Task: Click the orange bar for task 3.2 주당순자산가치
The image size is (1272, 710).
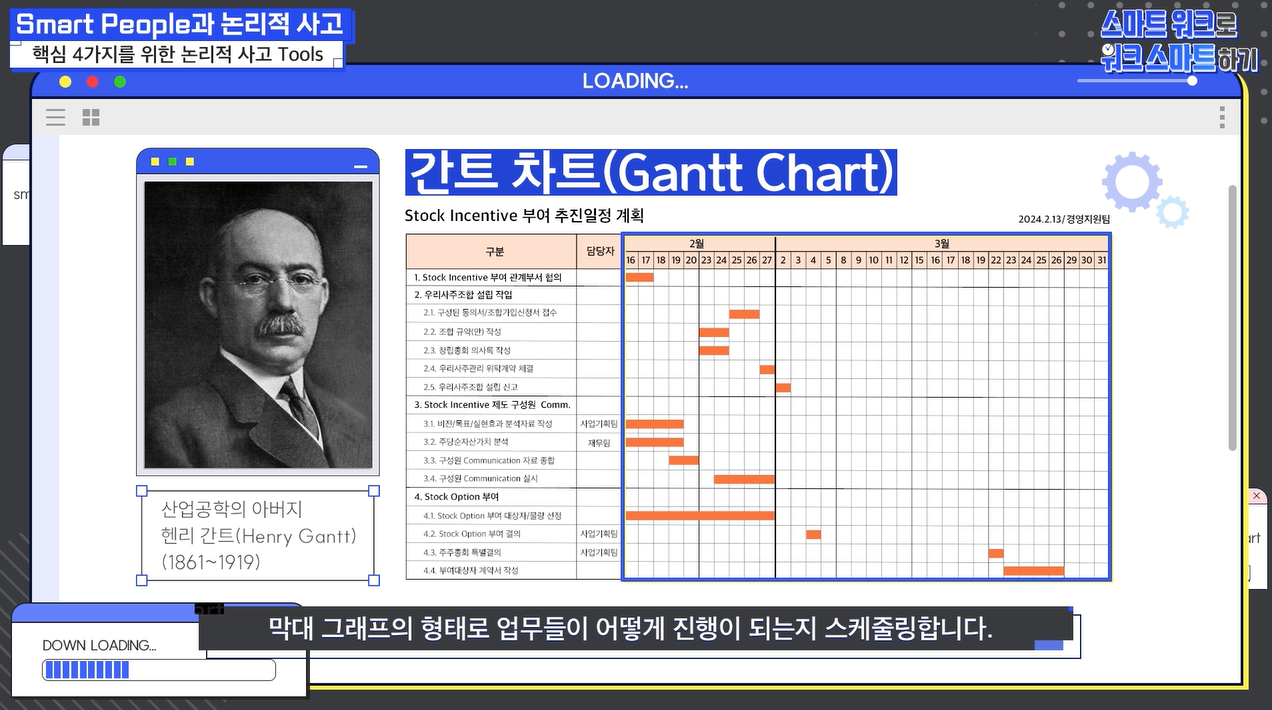Action: click(x=655, y=442)
